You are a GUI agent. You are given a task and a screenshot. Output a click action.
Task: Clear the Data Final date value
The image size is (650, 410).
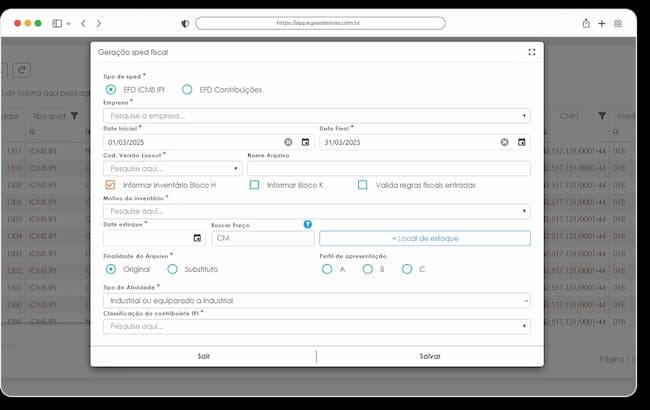point(504,142)
